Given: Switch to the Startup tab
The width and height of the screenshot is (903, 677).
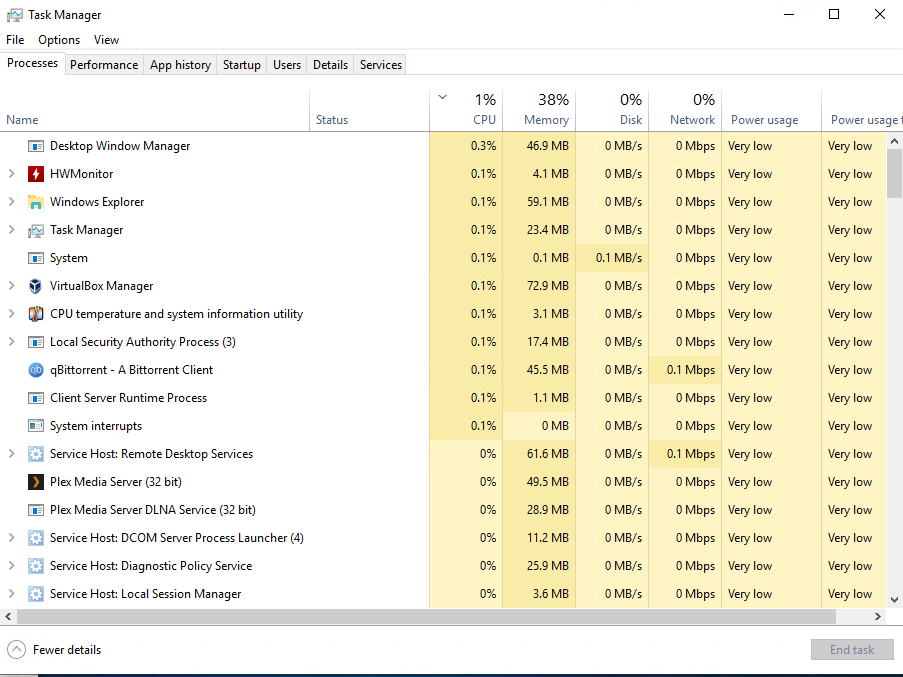Looking at the screenshot, I should (x=242, y=65).
